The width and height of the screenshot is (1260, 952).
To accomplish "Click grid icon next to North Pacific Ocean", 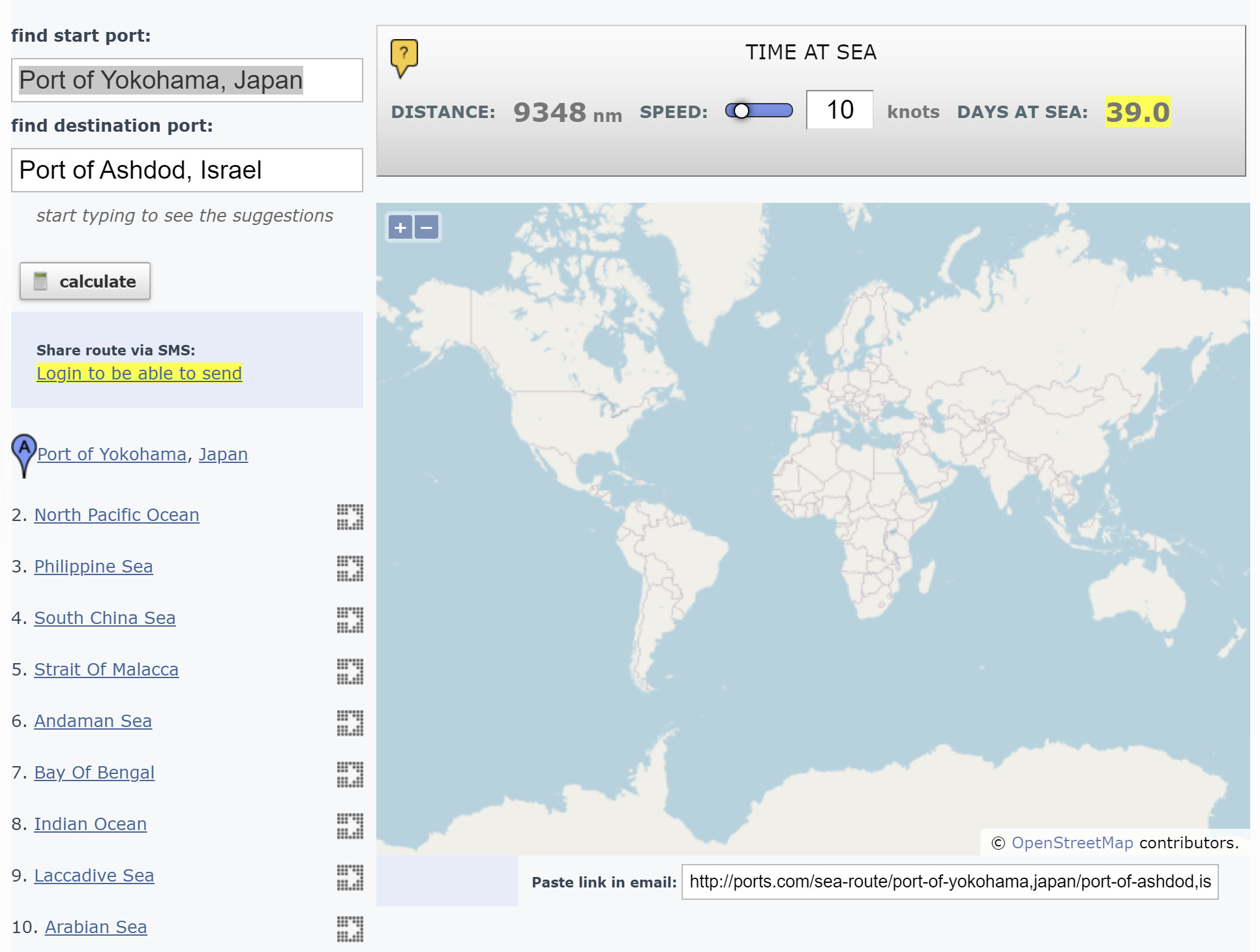I will pos(350,516).
